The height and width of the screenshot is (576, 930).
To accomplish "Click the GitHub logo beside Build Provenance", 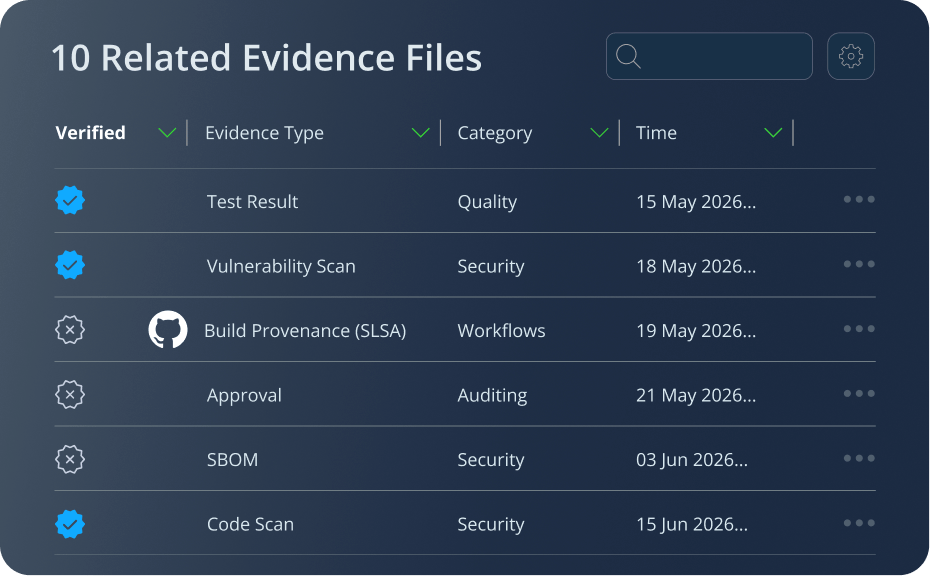I will 168,329.
